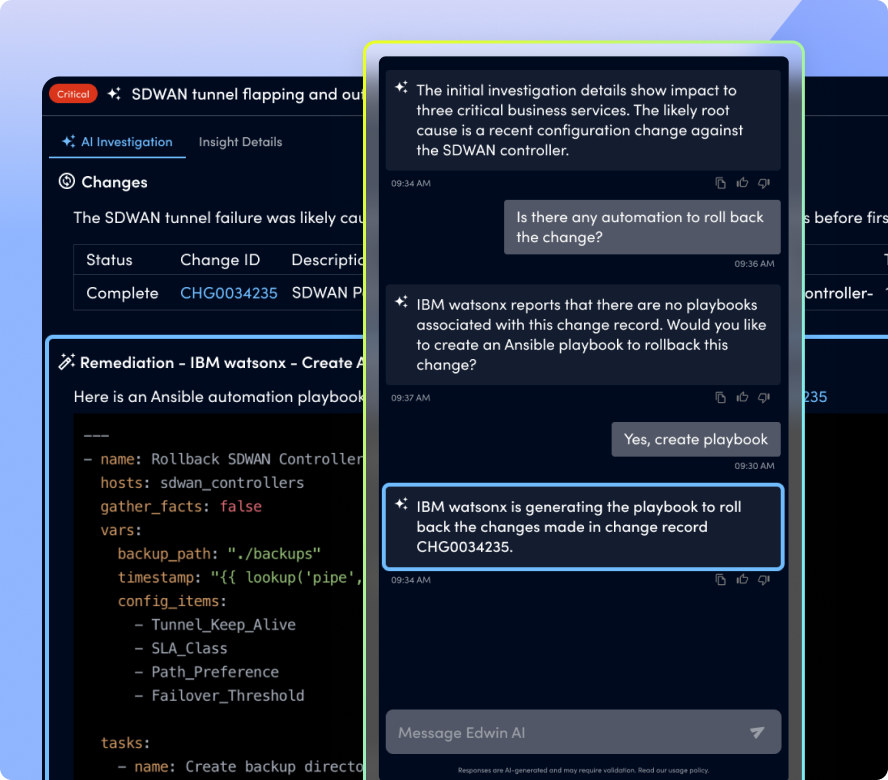Click the Remediation magic wand icon
This screenshot has width=888, height=780.
[67, 361]
